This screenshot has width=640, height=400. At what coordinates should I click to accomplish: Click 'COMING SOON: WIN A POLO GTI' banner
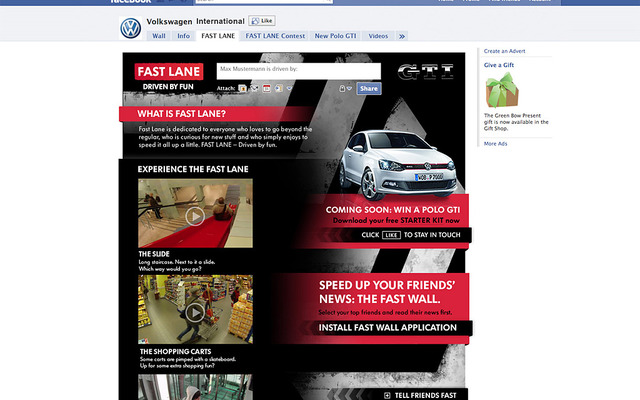393,210
